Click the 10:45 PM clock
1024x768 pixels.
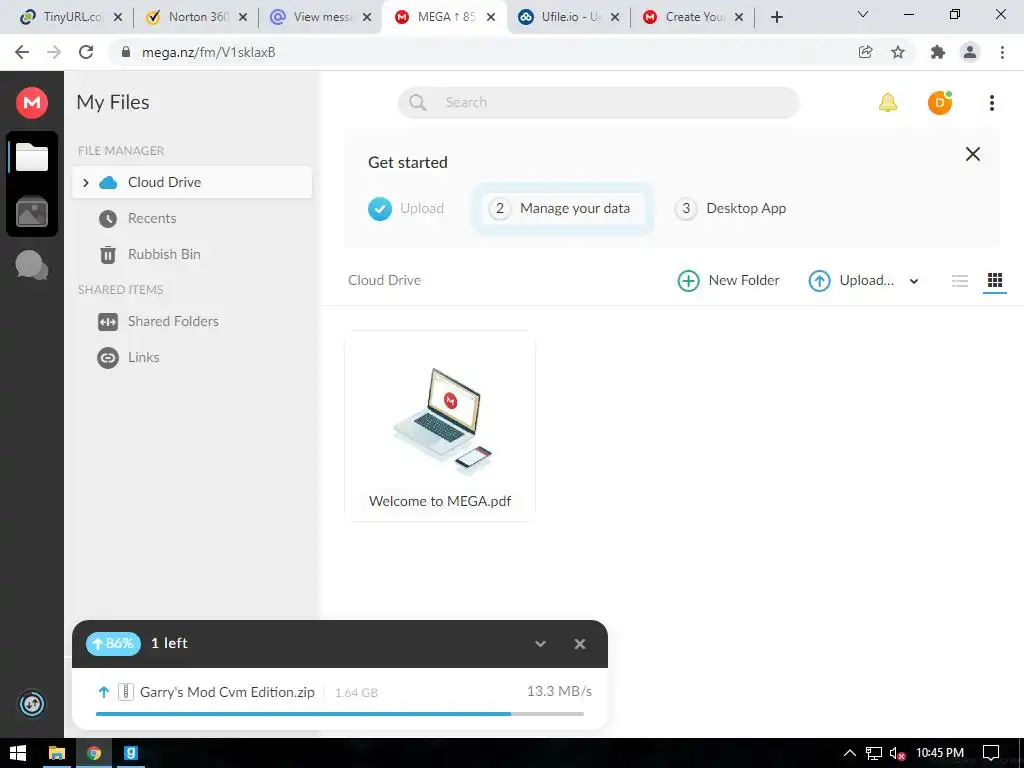coord(940,753)
